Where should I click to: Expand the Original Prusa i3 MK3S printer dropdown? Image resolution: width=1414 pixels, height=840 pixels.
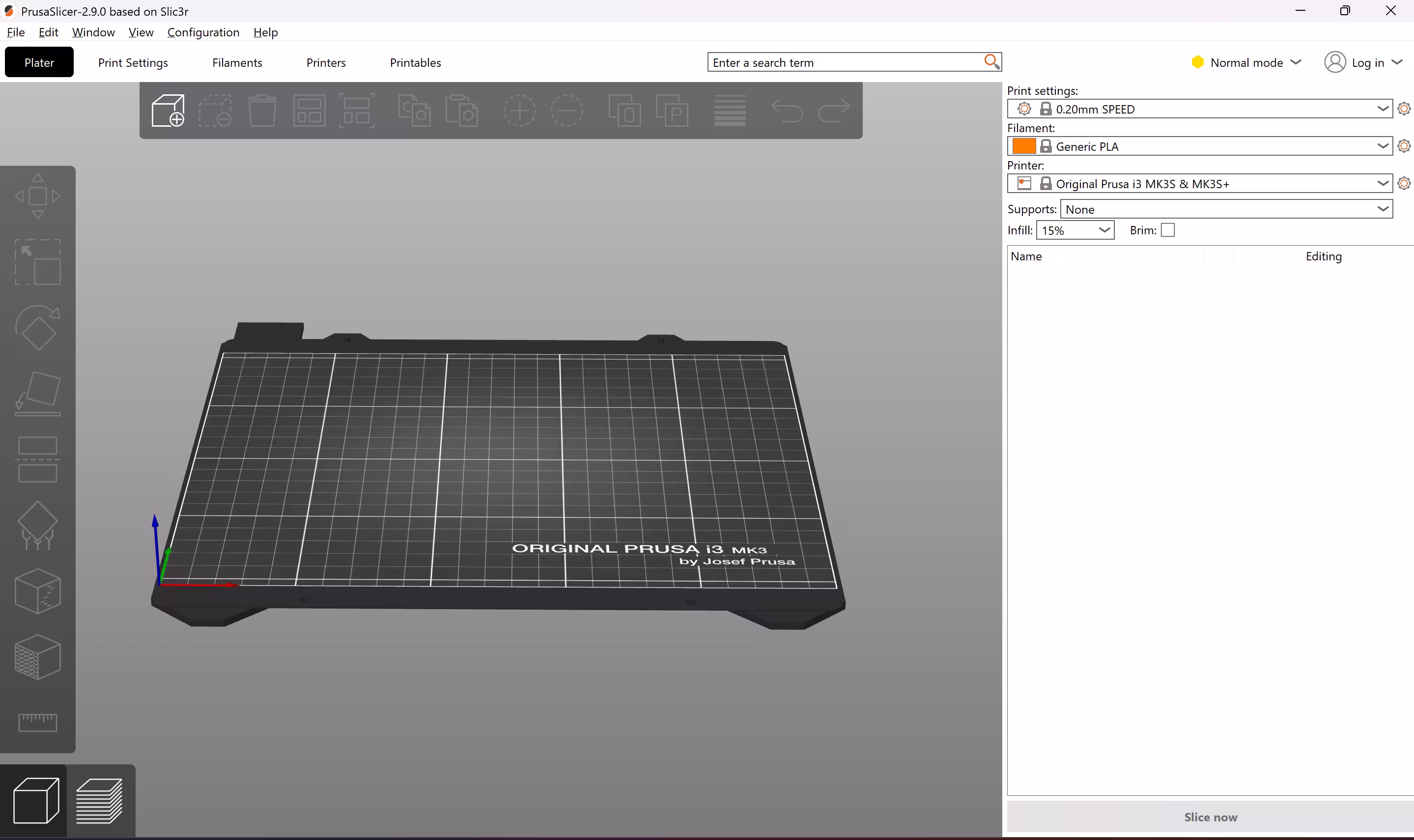[x=1199, y=183]
